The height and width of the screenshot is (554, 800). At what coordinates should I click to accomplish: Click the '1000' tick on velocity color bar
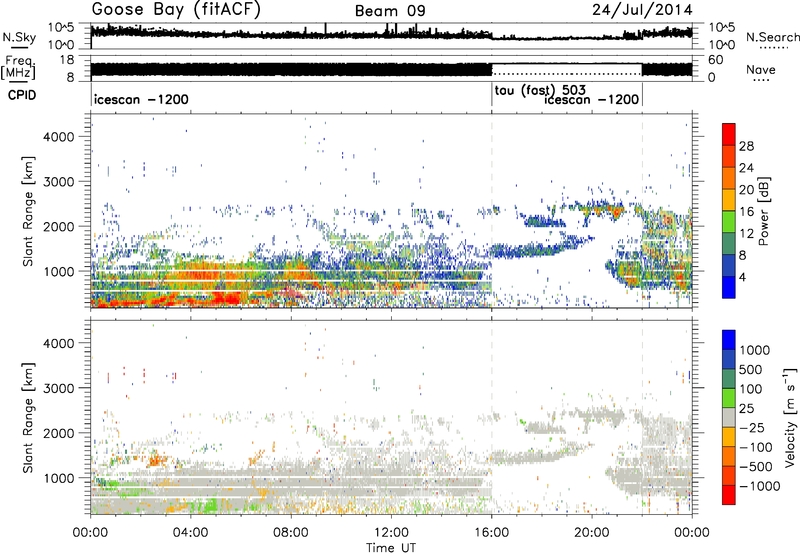[x=755, y=350]
